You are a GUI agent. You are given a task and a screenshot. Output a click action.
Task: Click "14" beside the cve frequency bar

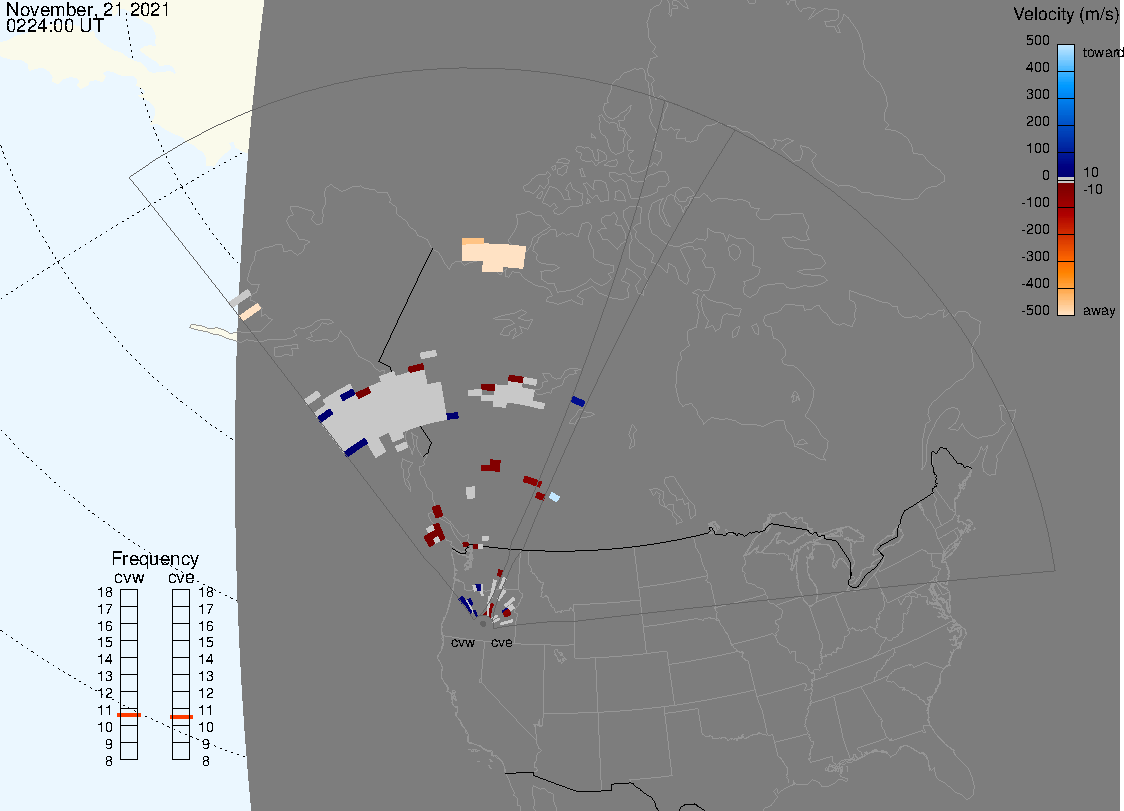pos(206,660)
